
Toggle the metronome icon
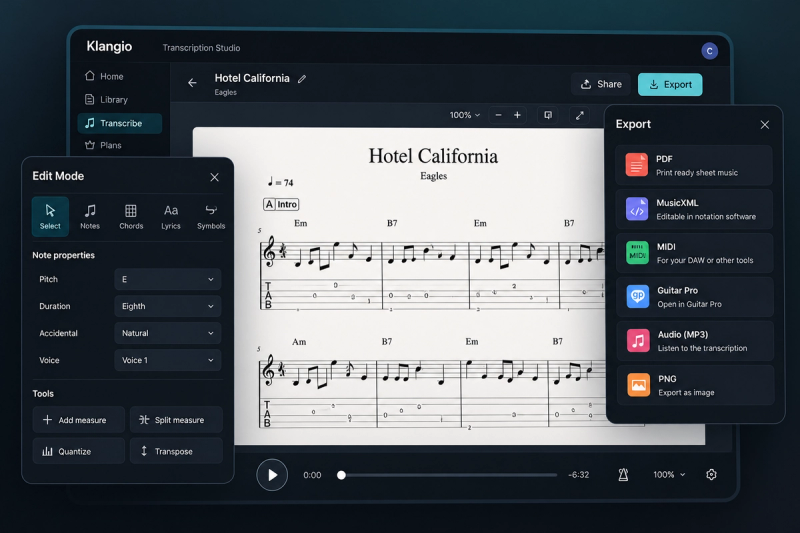pos(623,475)
